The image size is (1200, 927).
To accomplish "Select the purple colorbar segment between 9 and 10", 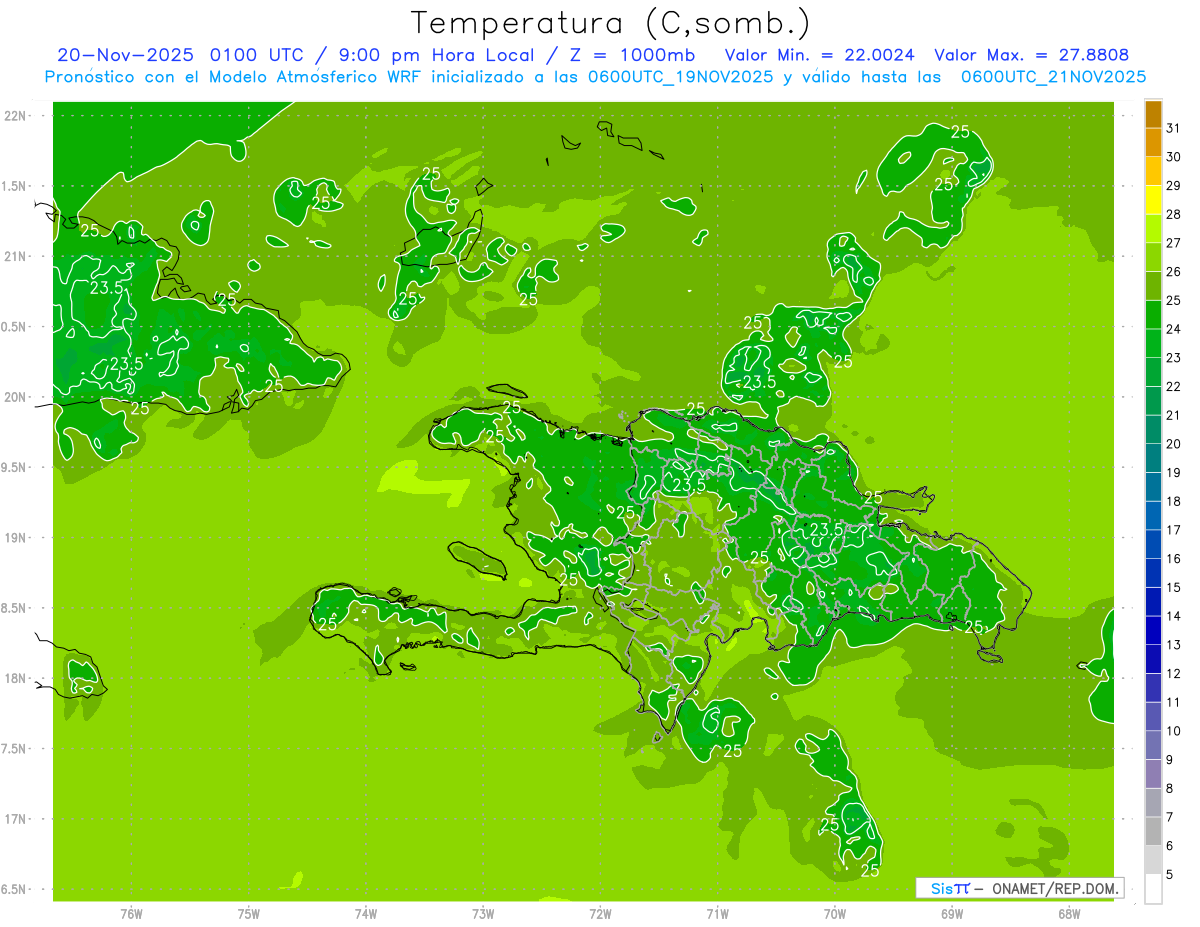I will tap(1153, 746).
